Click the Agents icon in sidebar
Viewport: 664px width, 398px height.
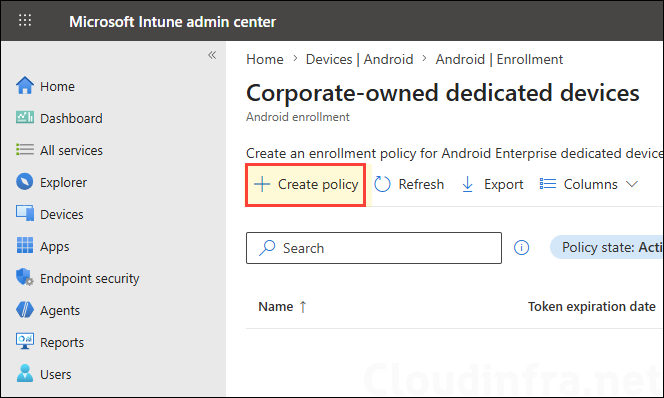click(x=25, y=310)
